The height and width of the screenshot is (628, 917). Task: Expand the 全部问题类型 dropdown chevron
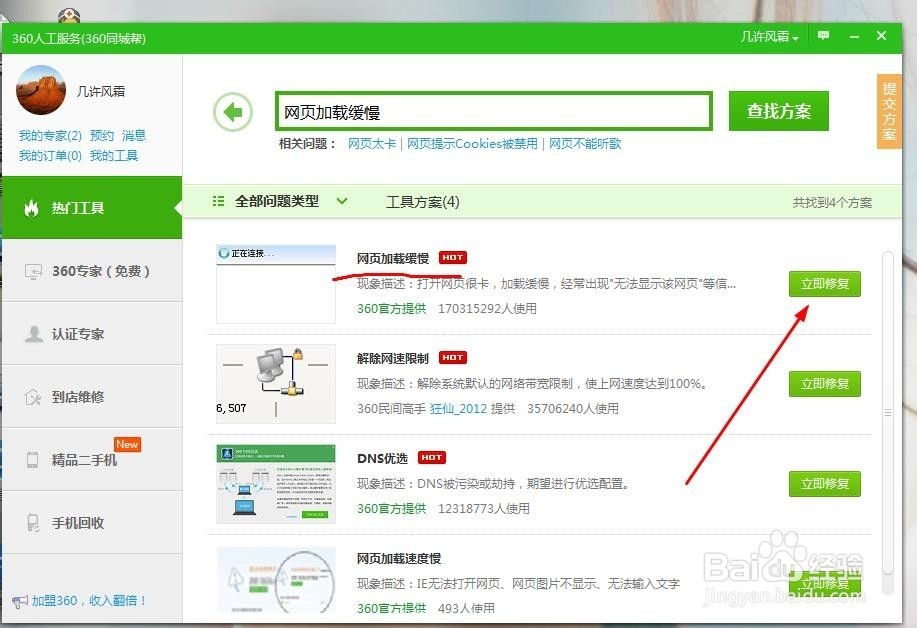coord(342,201)
